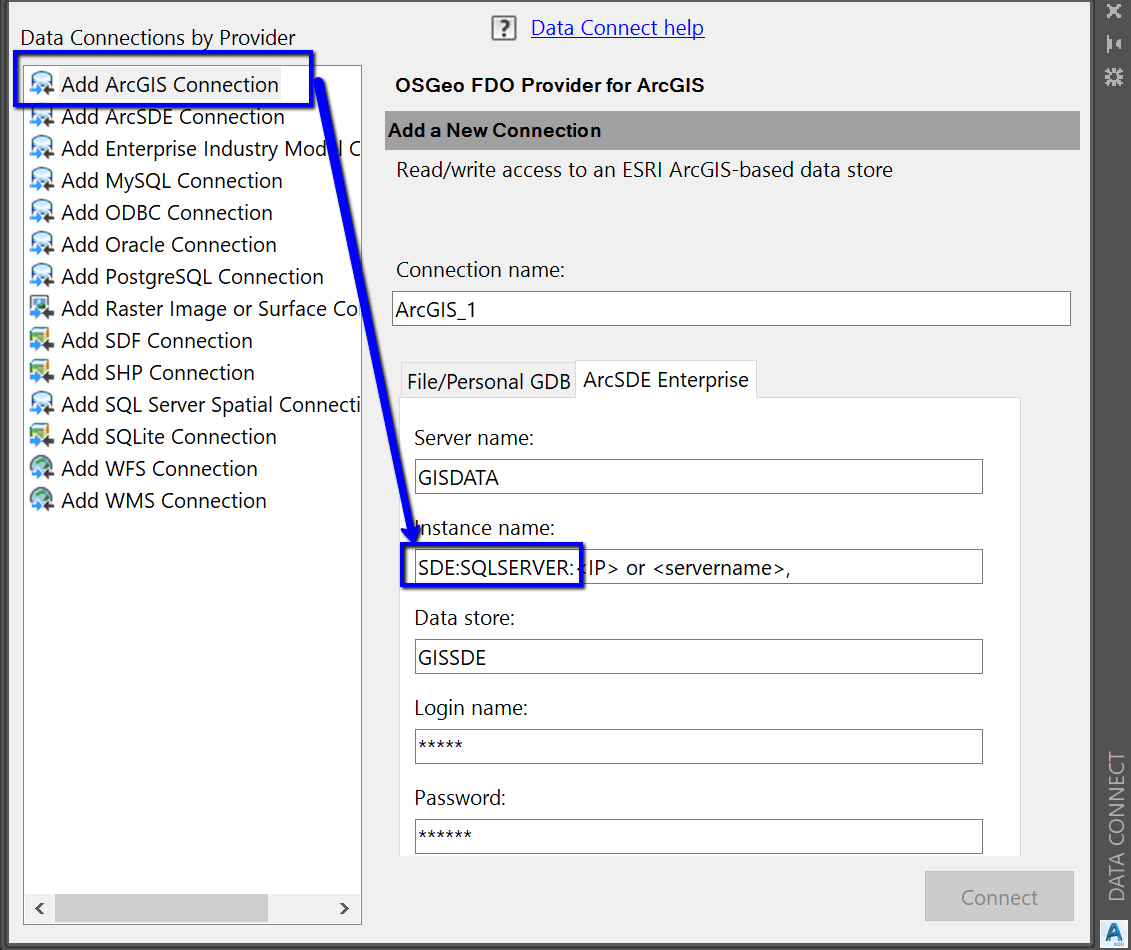Image resolution: width=1131 pixels, height=950 pixels.
Task: Click provider list scroll left arrow
Action: pyautogui.click(x=40, y=908)
